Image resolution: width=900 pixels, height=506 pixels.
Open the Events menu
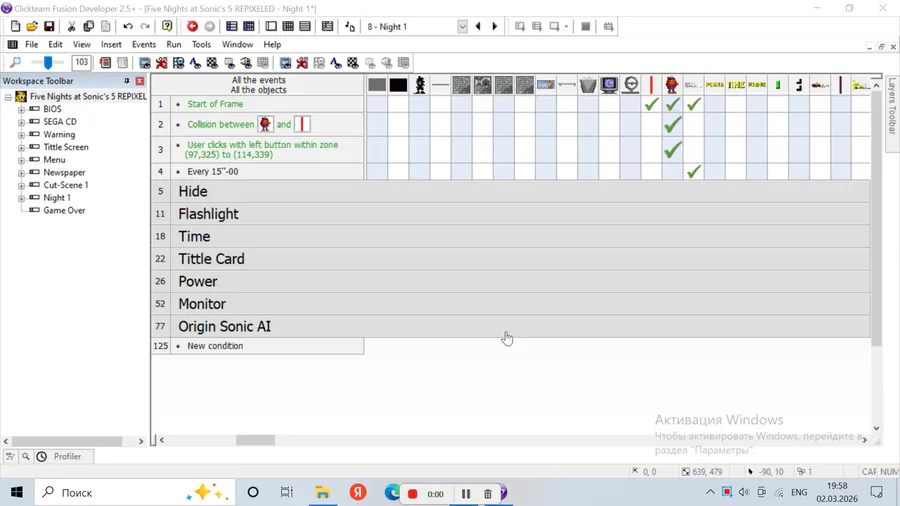coord(143,44)
